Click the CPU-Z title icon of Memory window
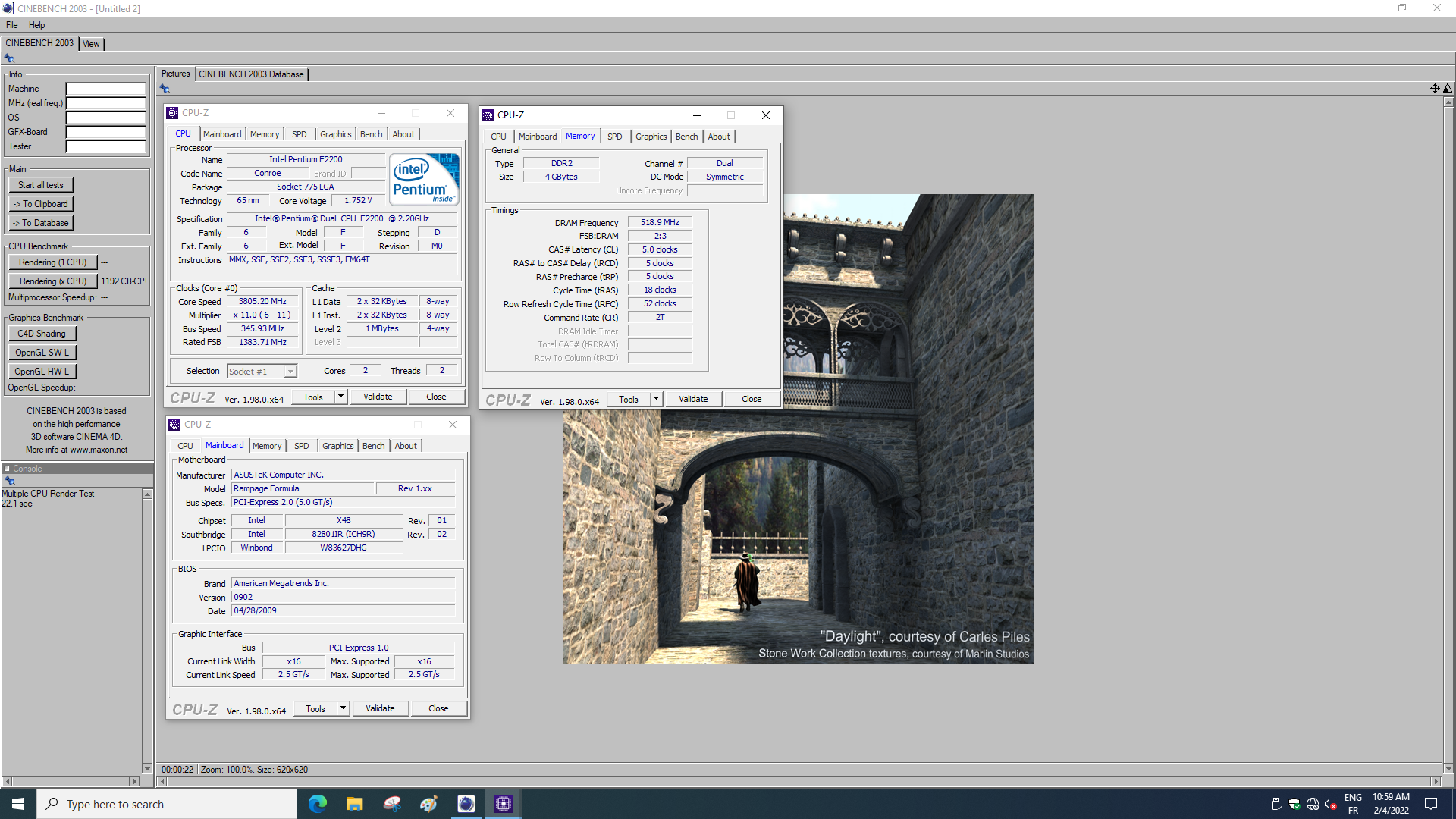1456x819 pixels. point(488,115)
